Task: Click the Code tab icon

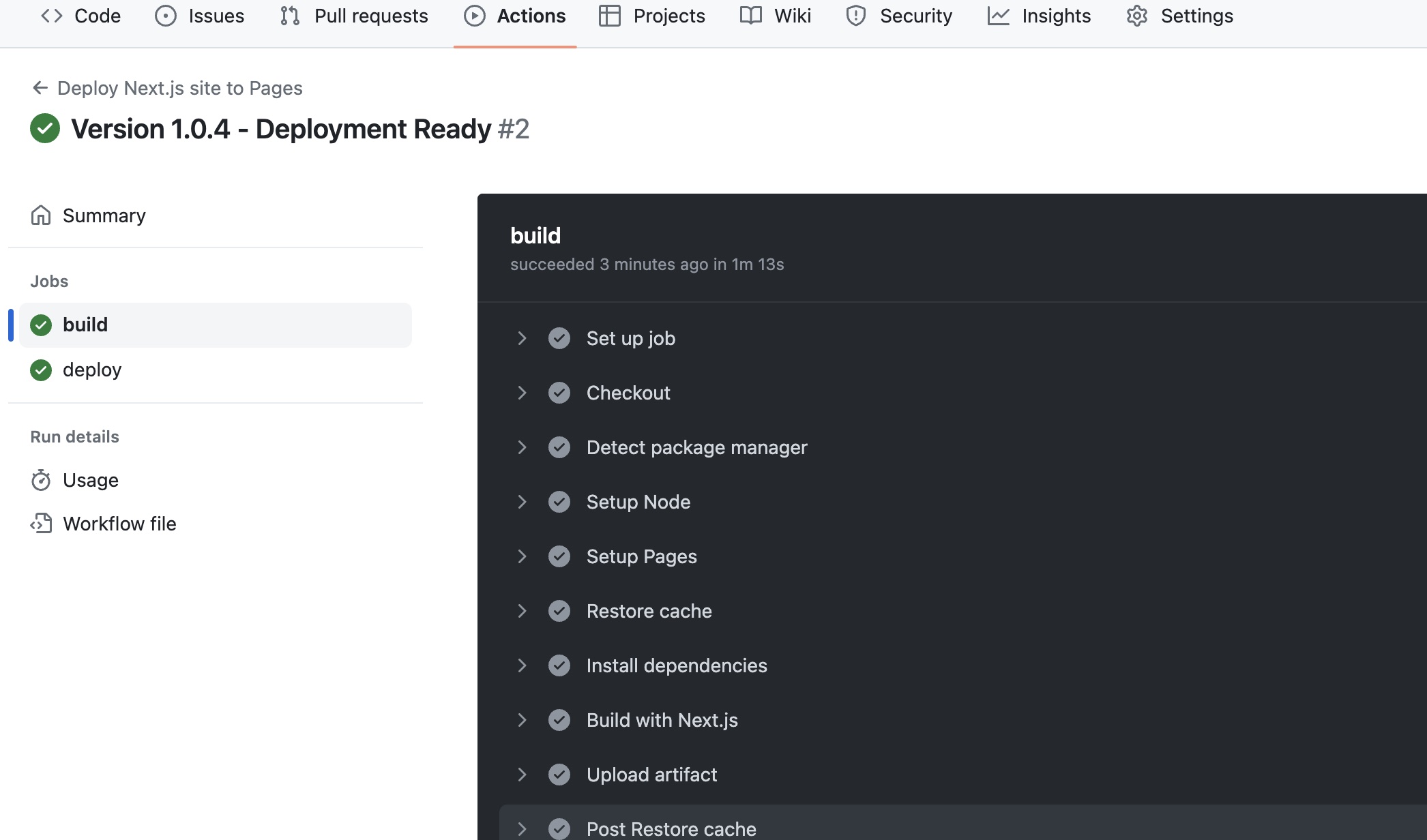Action: click(50, 15)
